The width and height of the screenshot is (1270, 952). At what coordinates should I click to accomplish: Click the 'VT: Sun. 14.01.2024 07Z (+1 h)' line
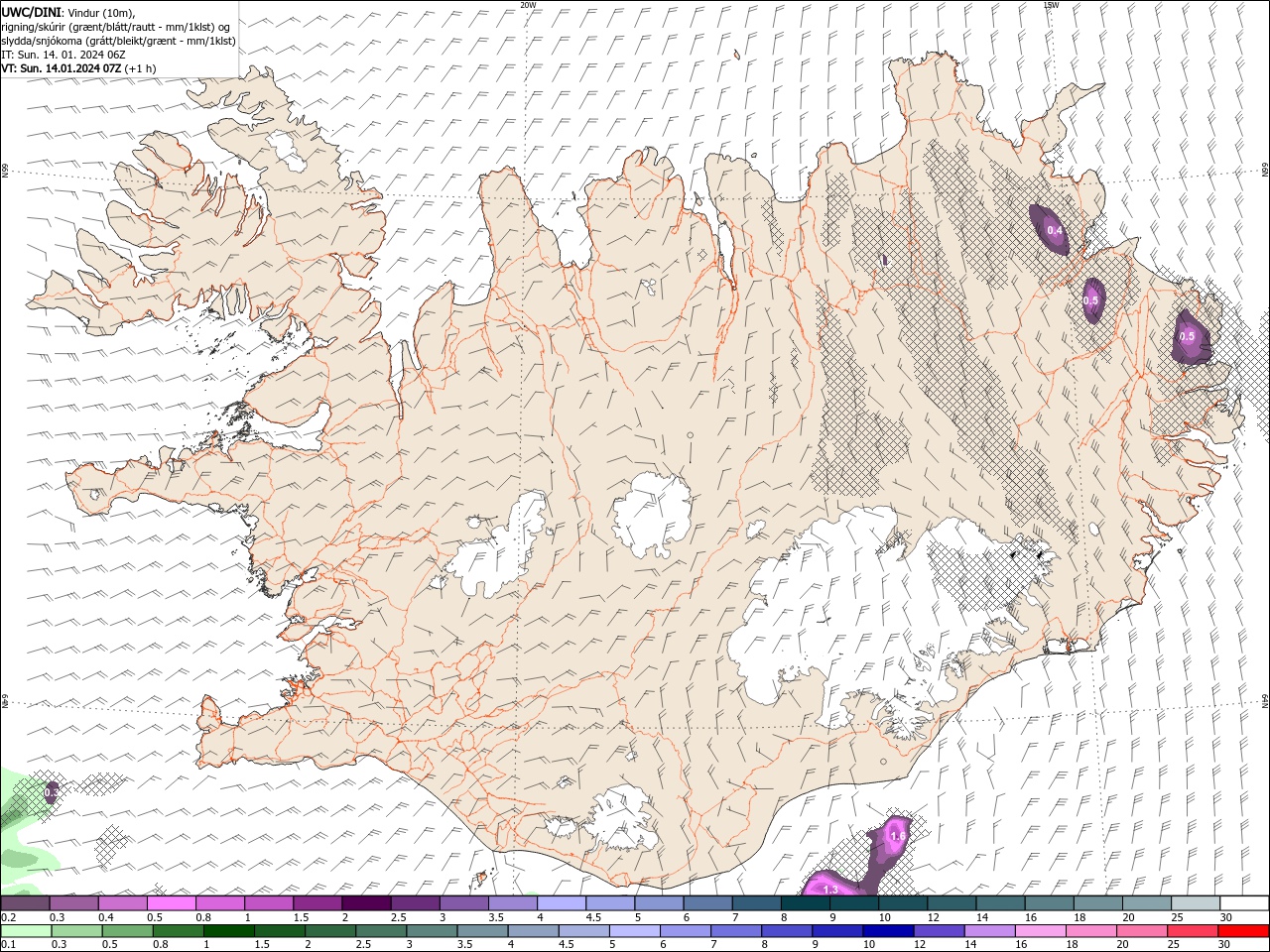coord(78,68)
